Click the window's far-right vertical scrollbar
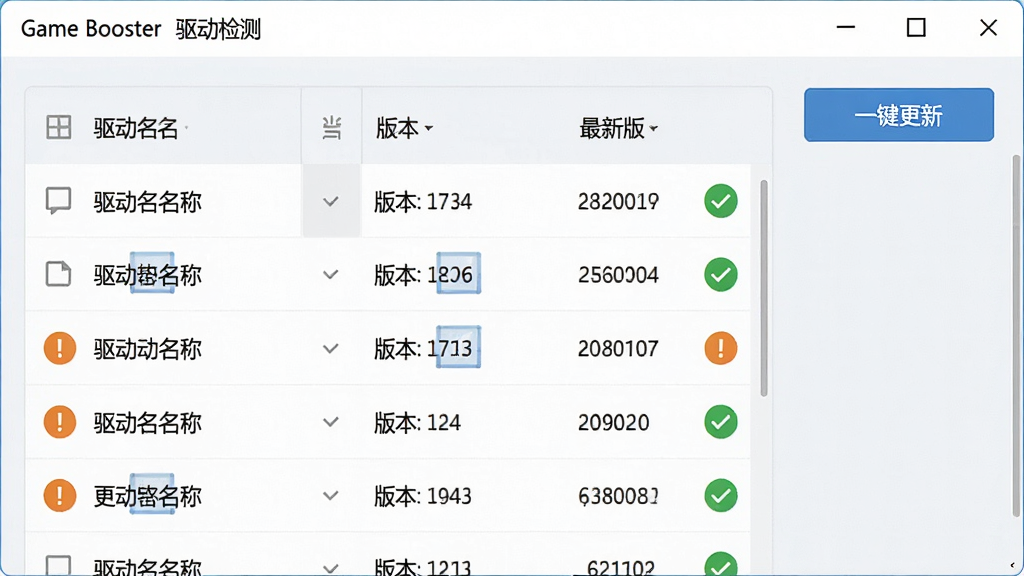Screen dimensions: 1024x576 (x=1016, y=336)
